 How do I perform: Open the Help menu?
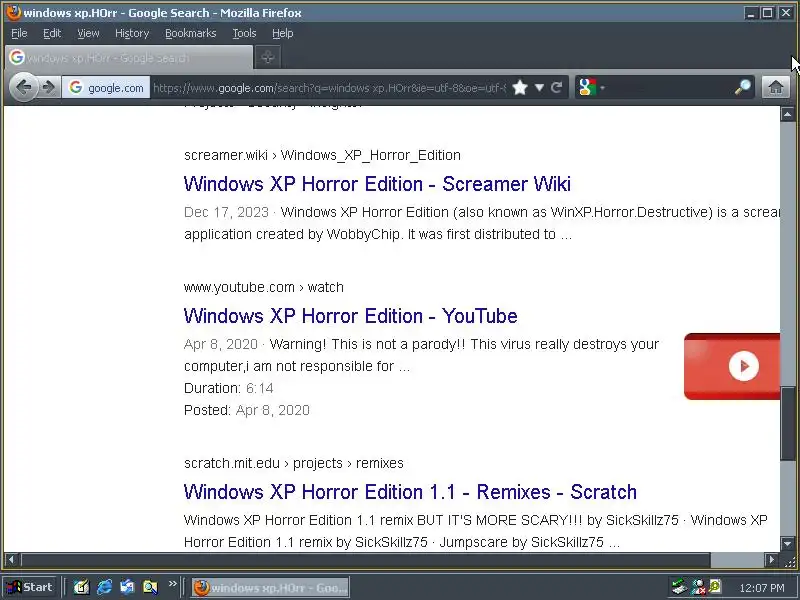pos(282,33)
